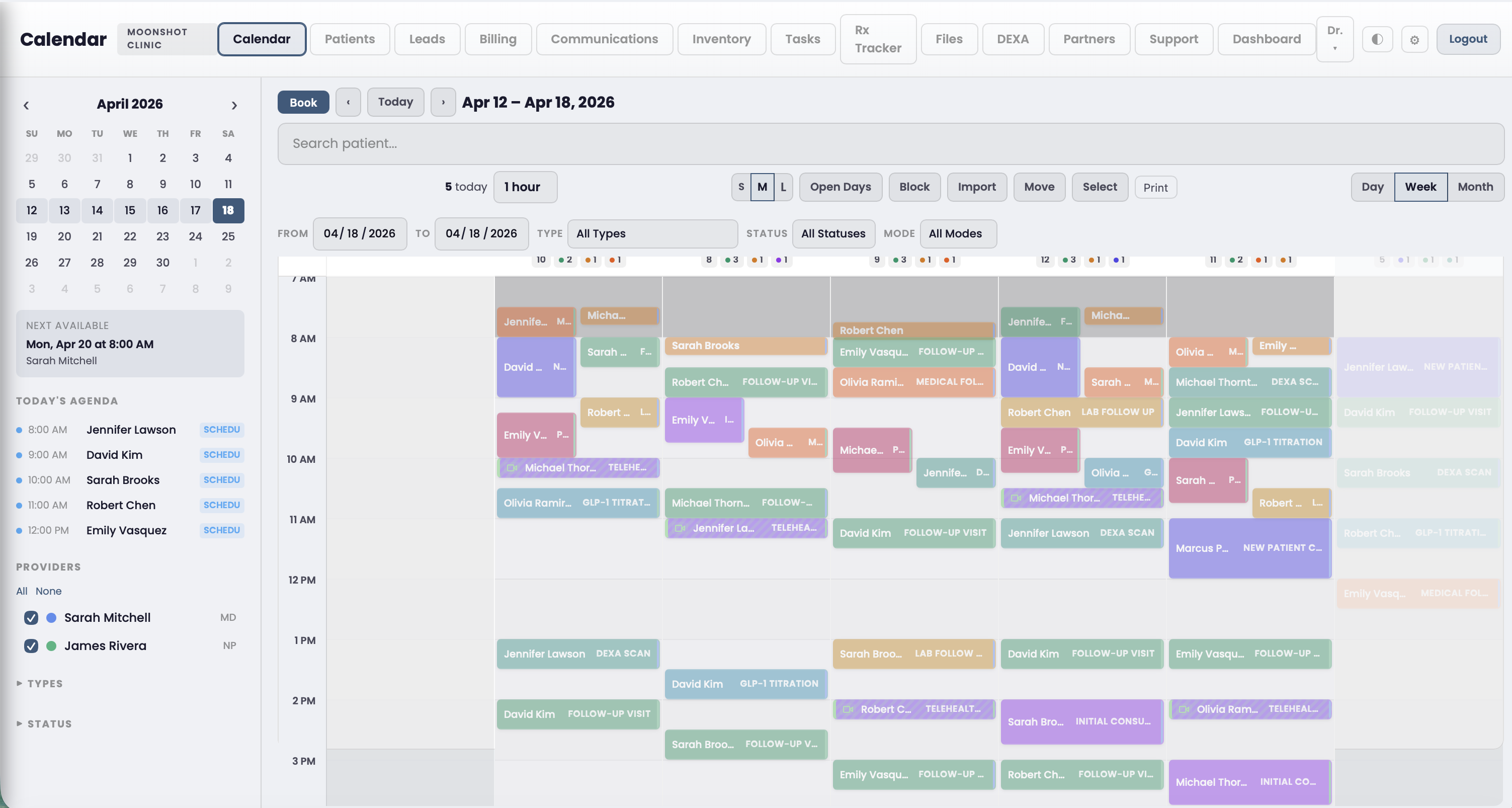
Task: Open Marcus P. new patient appointment
Action: pyautogui.click(x=1249, y=548)
